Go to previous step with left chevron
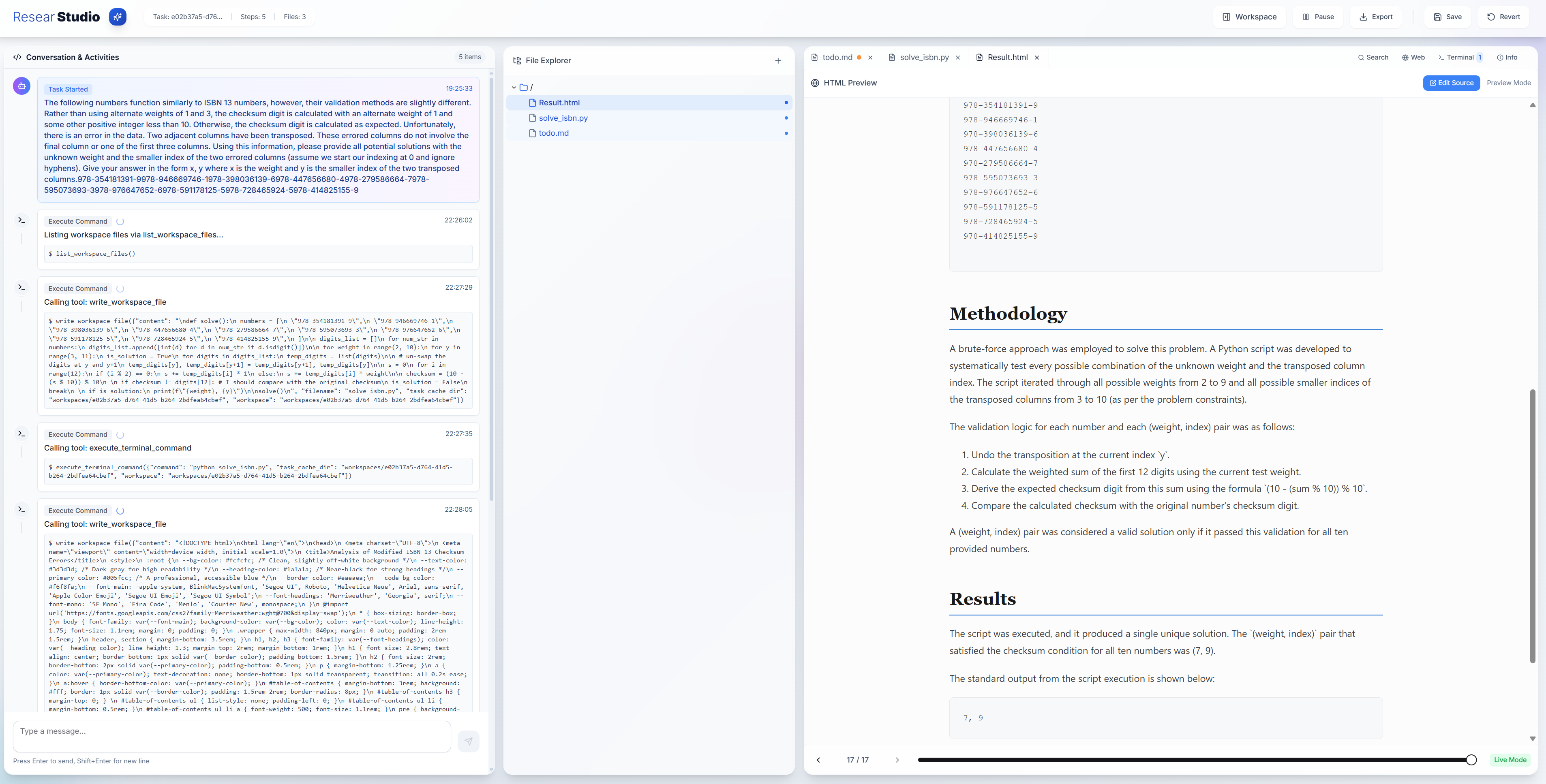Viewport: 1546px width, 784px height. pos(818,760)
